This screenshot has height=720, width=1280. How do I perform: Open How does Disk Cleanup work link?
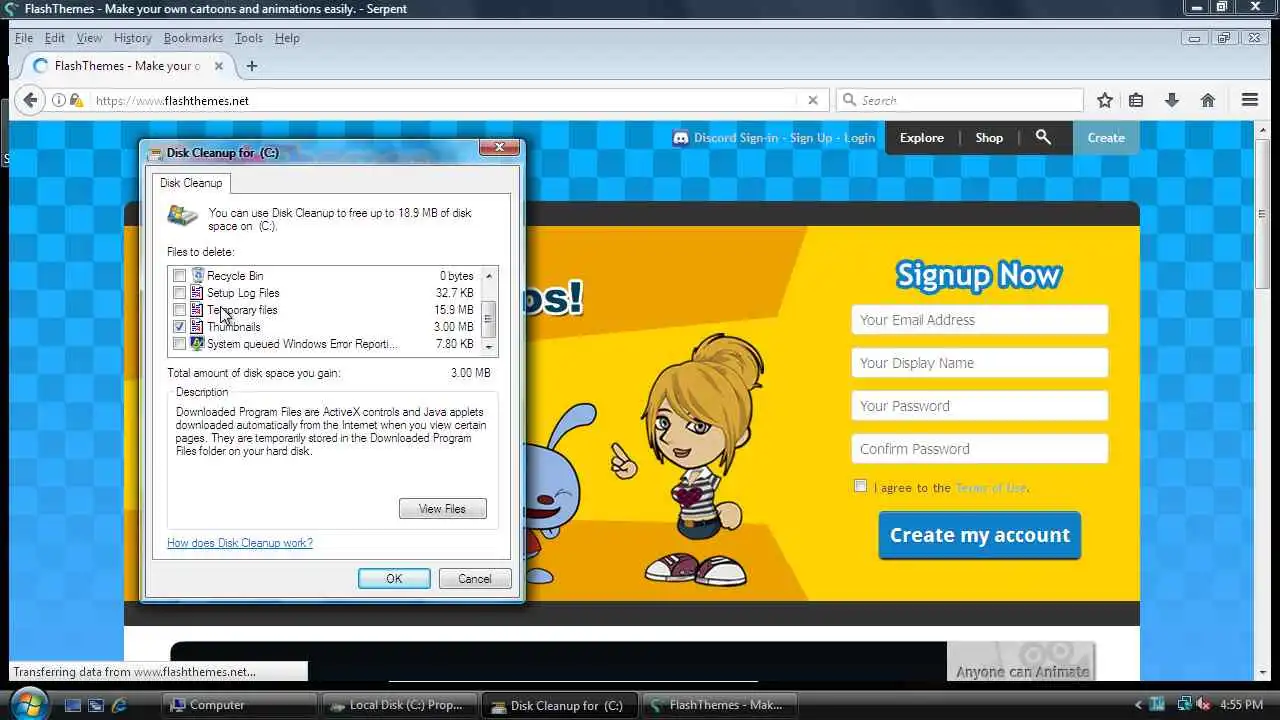pyautogui.click(x=240, y=543)
